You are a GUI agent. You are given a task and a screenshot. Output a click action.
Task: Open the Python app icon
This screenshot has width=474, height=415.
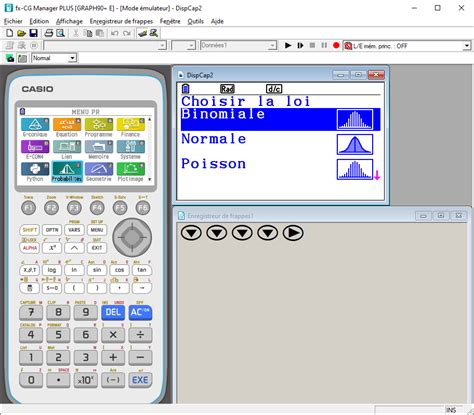(x=35, y=172)
